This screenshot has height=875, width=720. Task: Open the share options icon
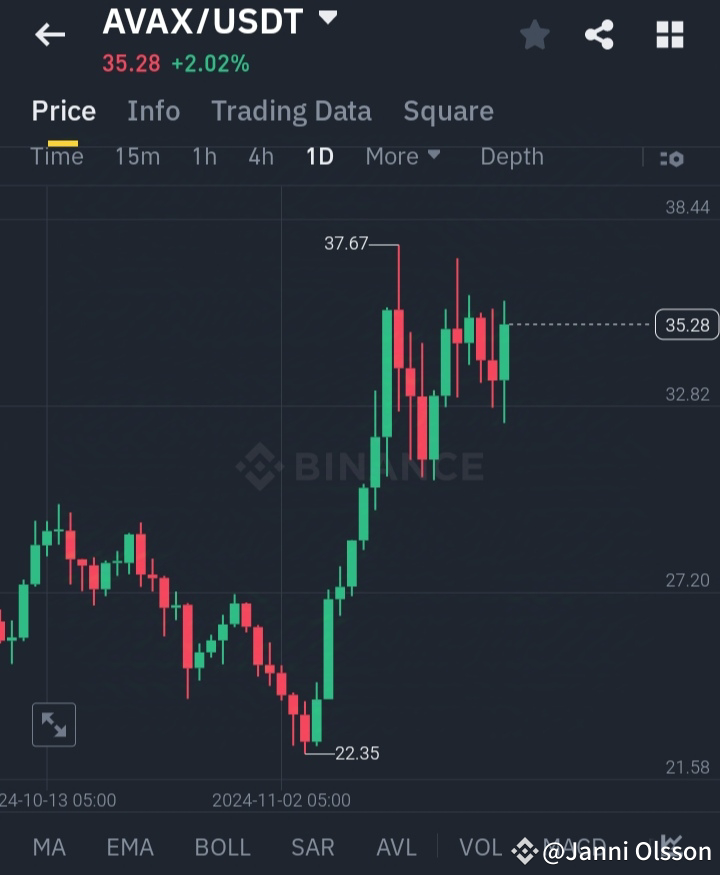pos(600,33)
